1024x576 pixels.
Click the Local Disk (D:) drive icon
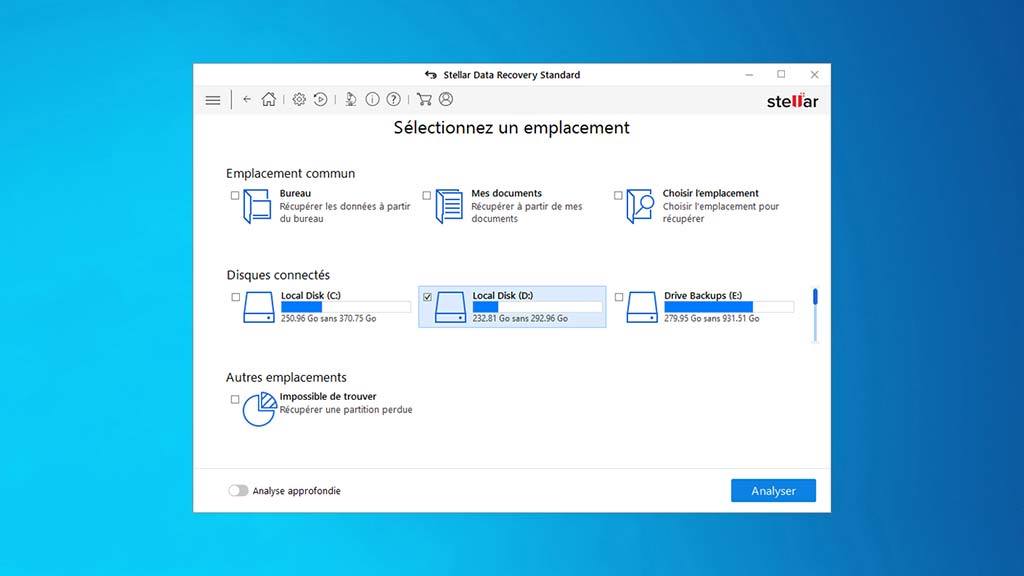click(x=451, y=307)
